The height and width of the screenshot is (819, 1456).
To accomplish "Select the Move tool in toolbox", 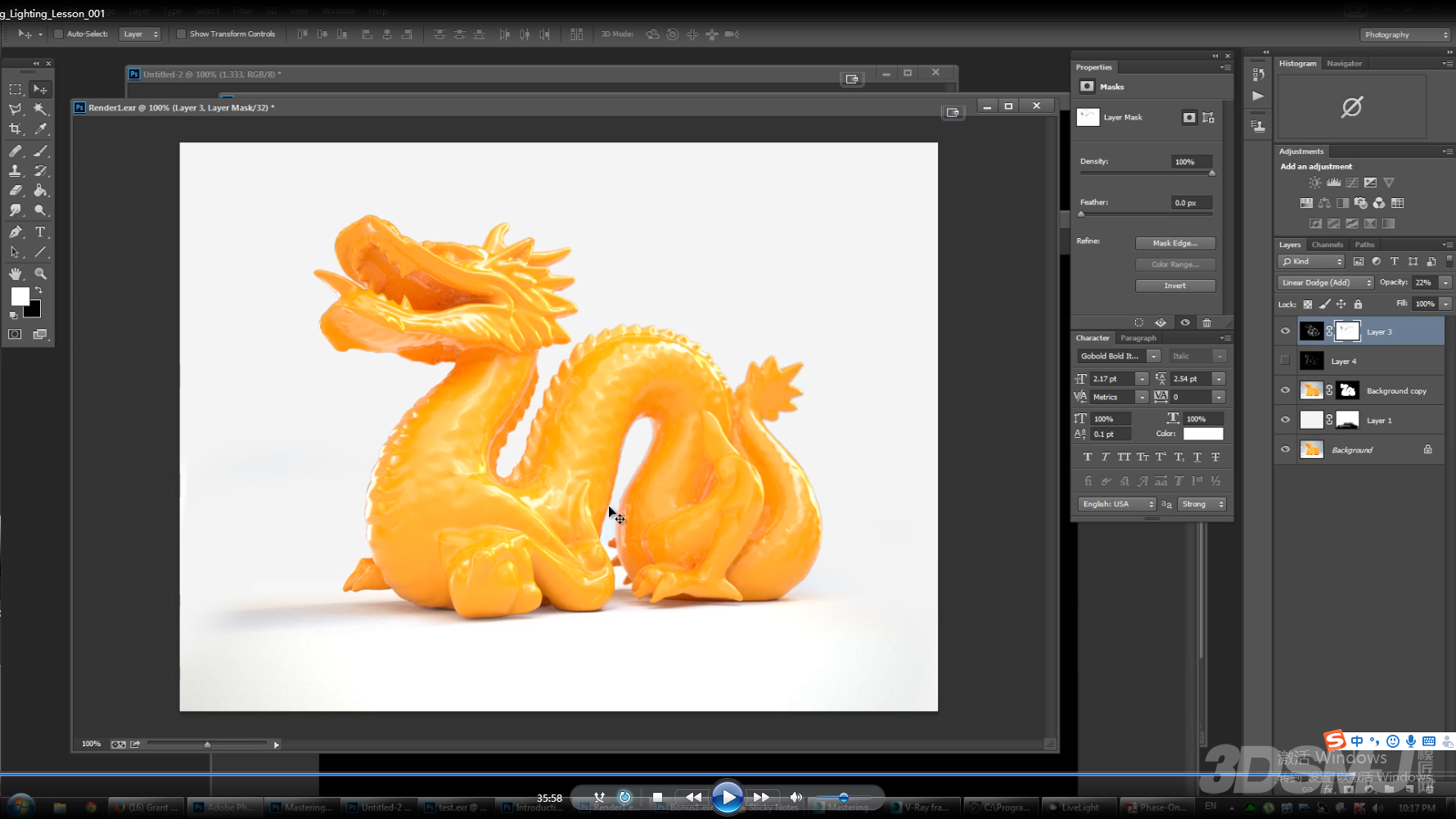I will point(40,89).
